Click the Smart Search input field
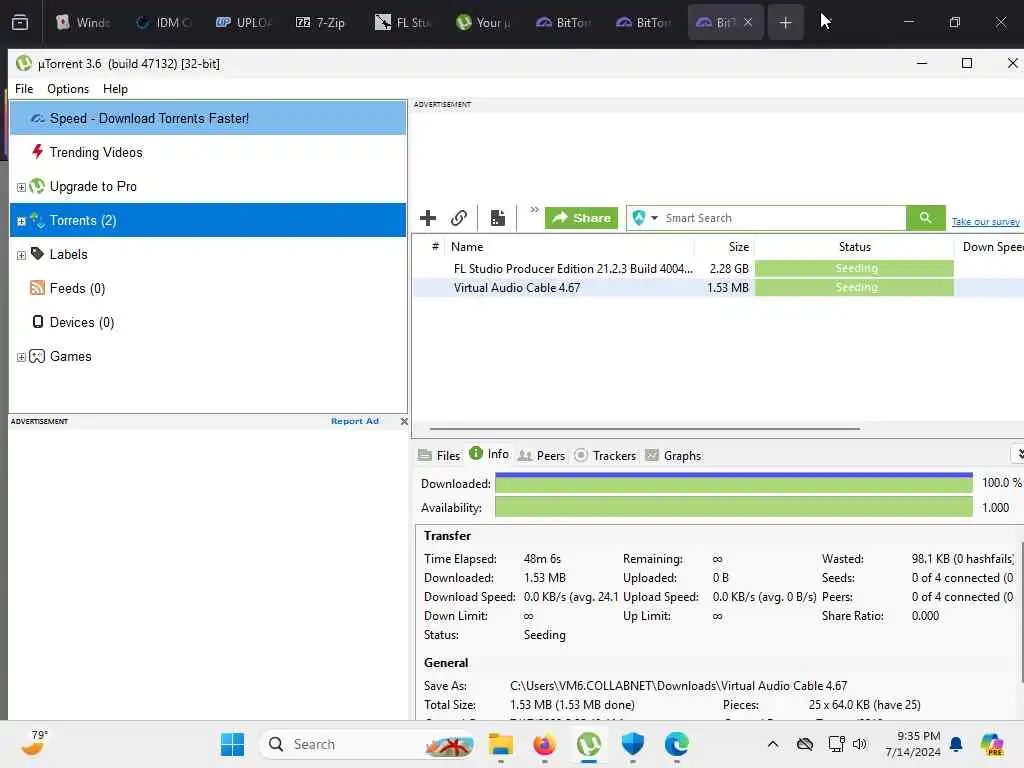Viewport: 1024px width, 768px height. pyautogui.click(x=782, y=217)
